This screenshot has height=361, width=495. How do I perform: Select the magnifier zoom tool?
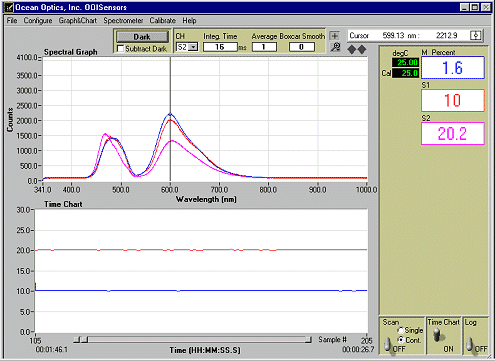click(x=335, y=47)
